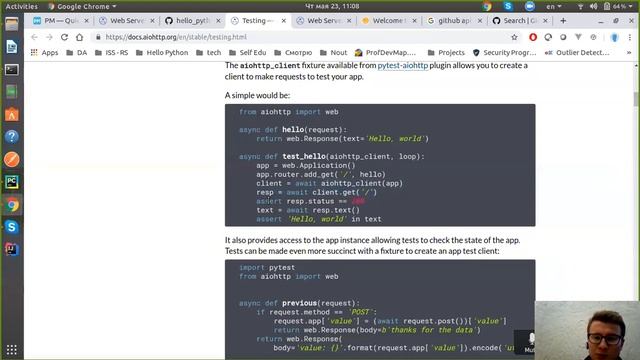Reload the aiohttp testing page
This screenshot has width=640, height=360.
(x=64, y=37)
